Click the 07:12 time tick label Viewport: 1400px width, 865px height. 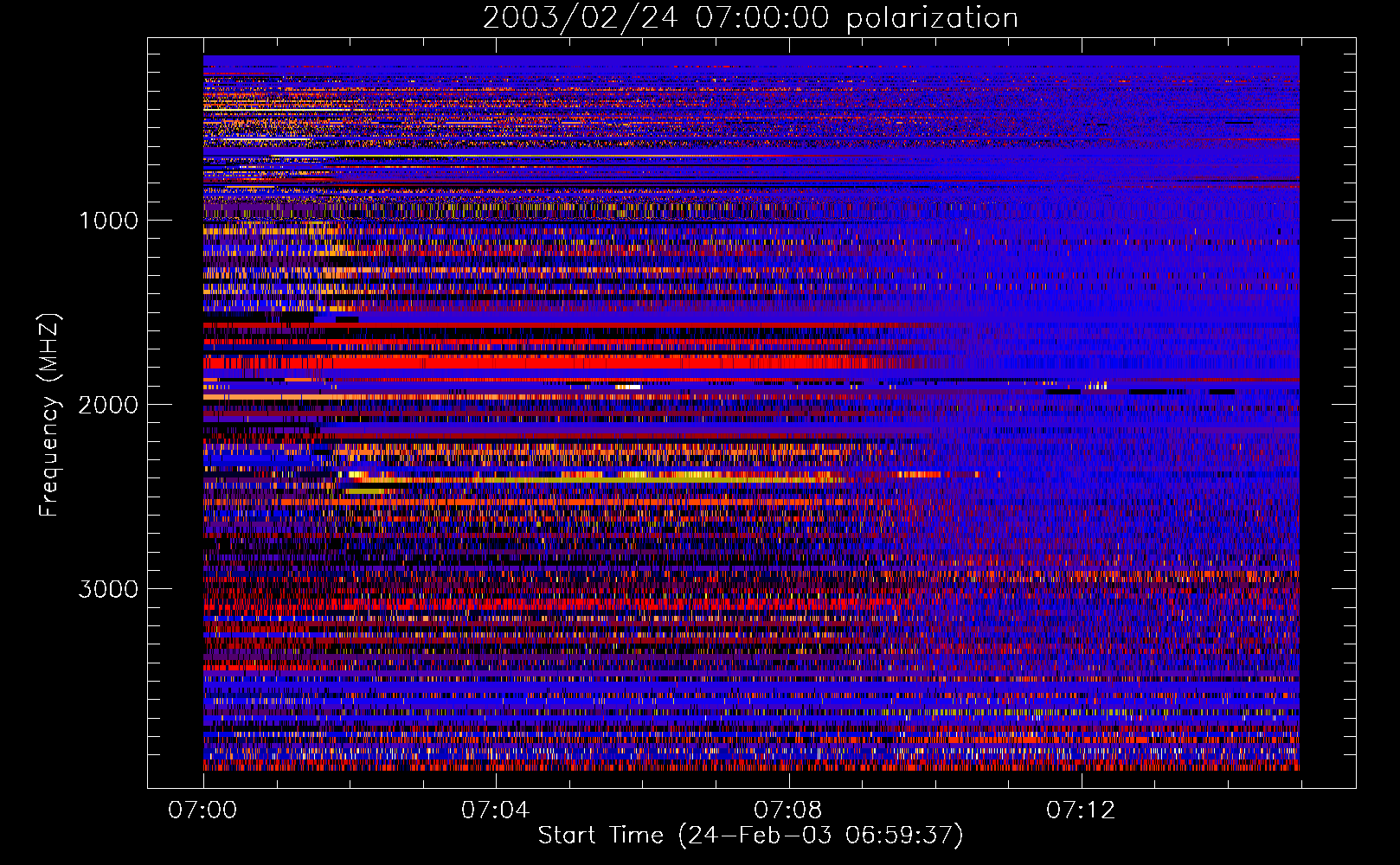click(x=1080, y=810)
